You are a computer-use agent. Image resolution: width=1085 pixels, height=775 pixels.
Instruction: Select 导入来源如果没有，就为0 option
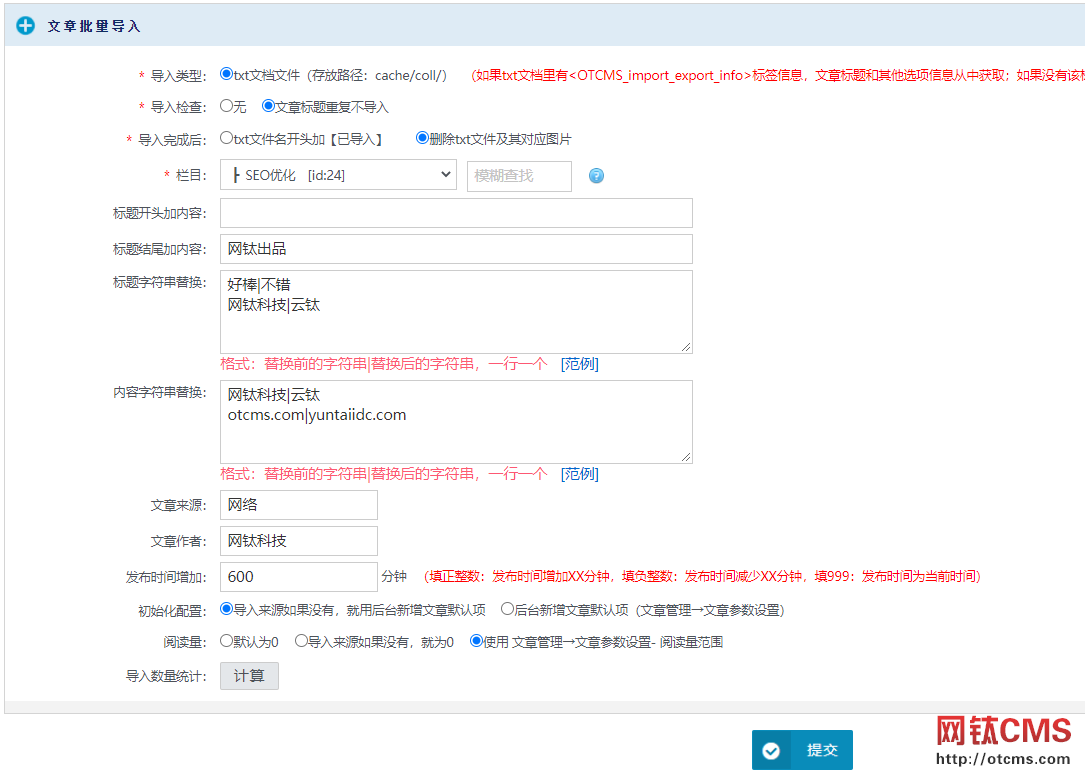pyautogui.click(x=301, y=641)
